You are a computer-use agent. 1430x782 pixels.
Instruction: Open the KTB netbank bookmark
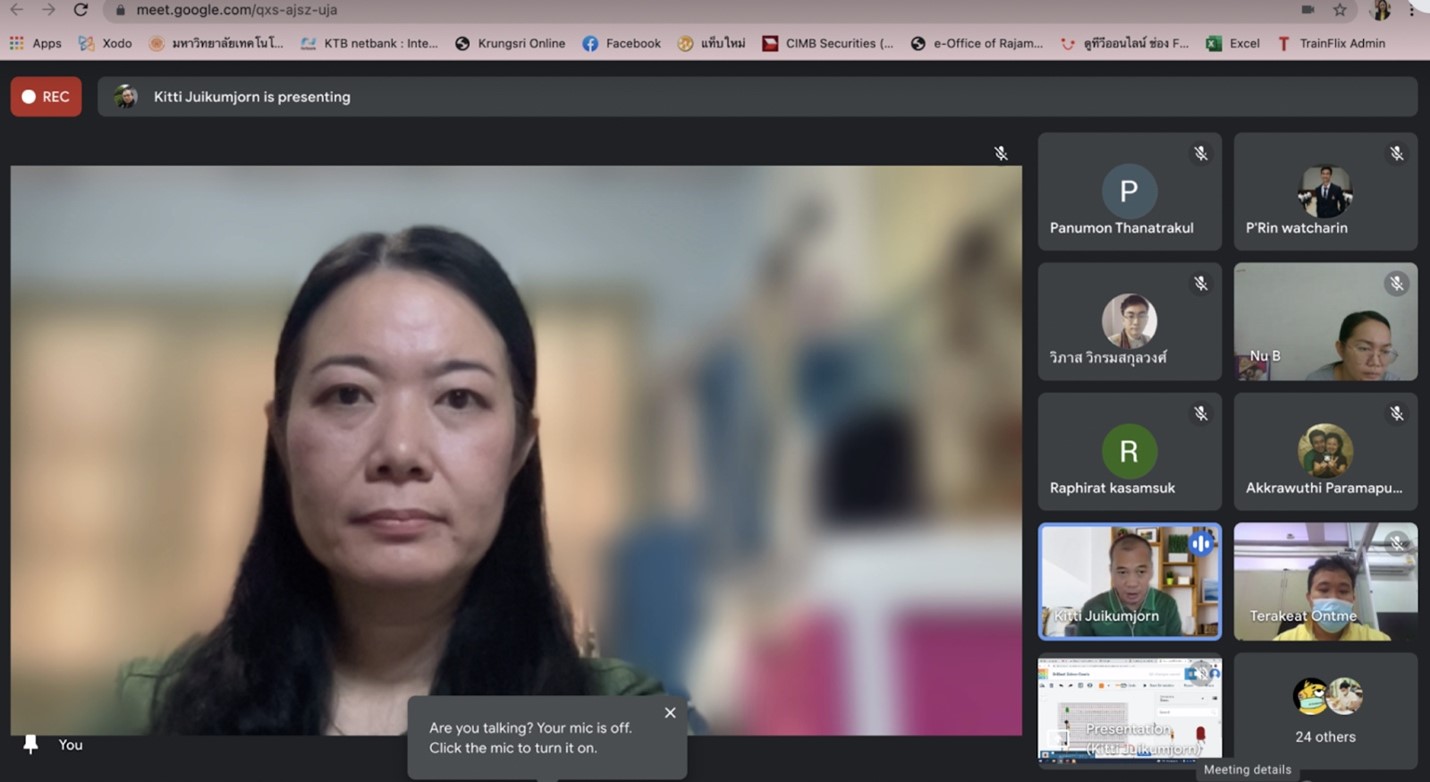369,43
